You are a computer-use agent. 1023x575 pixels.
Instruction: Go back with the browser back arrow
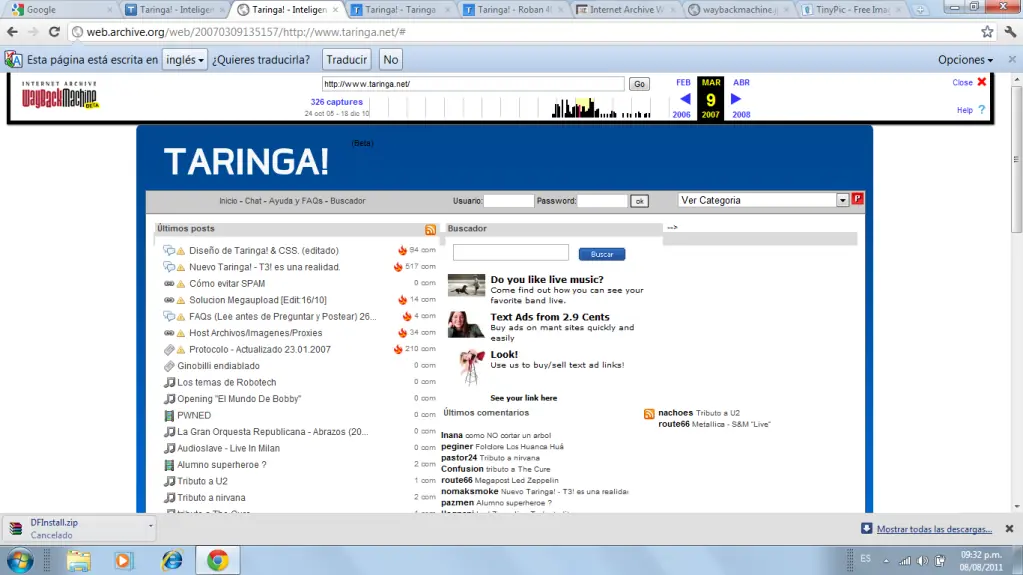tap(12, 31)
